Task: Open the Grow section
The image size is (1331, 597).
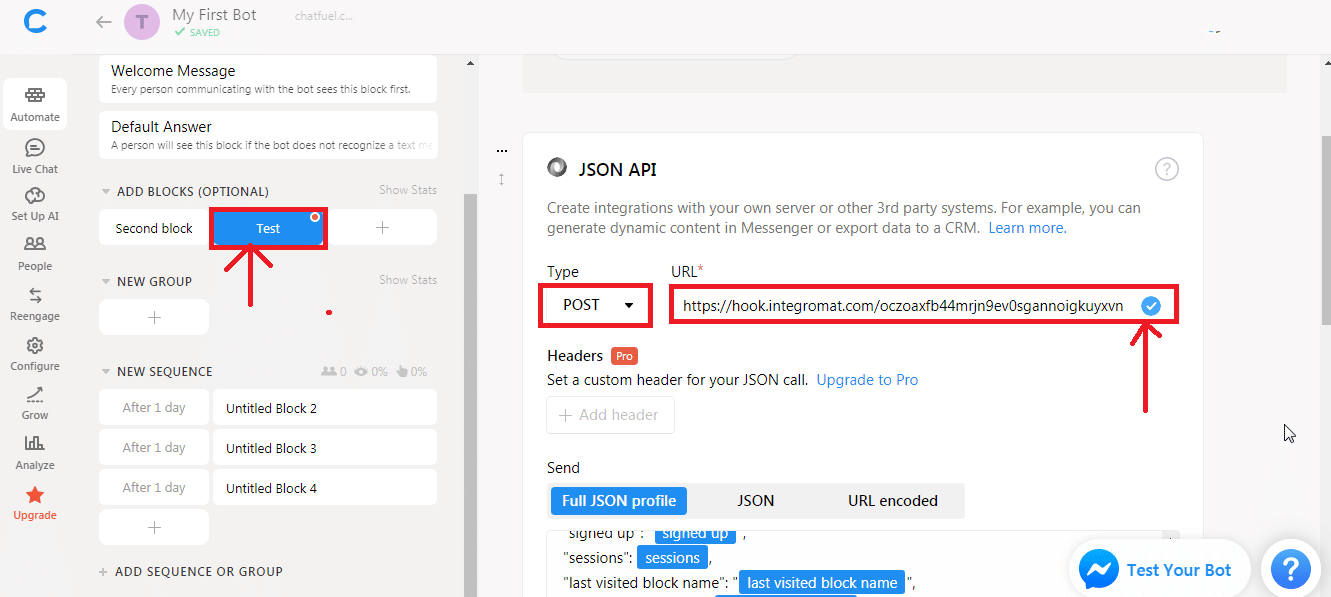Action: (x=35, y=402)
